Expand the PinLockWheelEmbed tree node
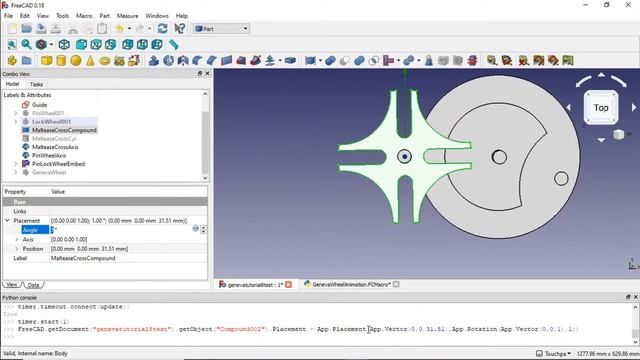The image size is (640, 360). 16,164
